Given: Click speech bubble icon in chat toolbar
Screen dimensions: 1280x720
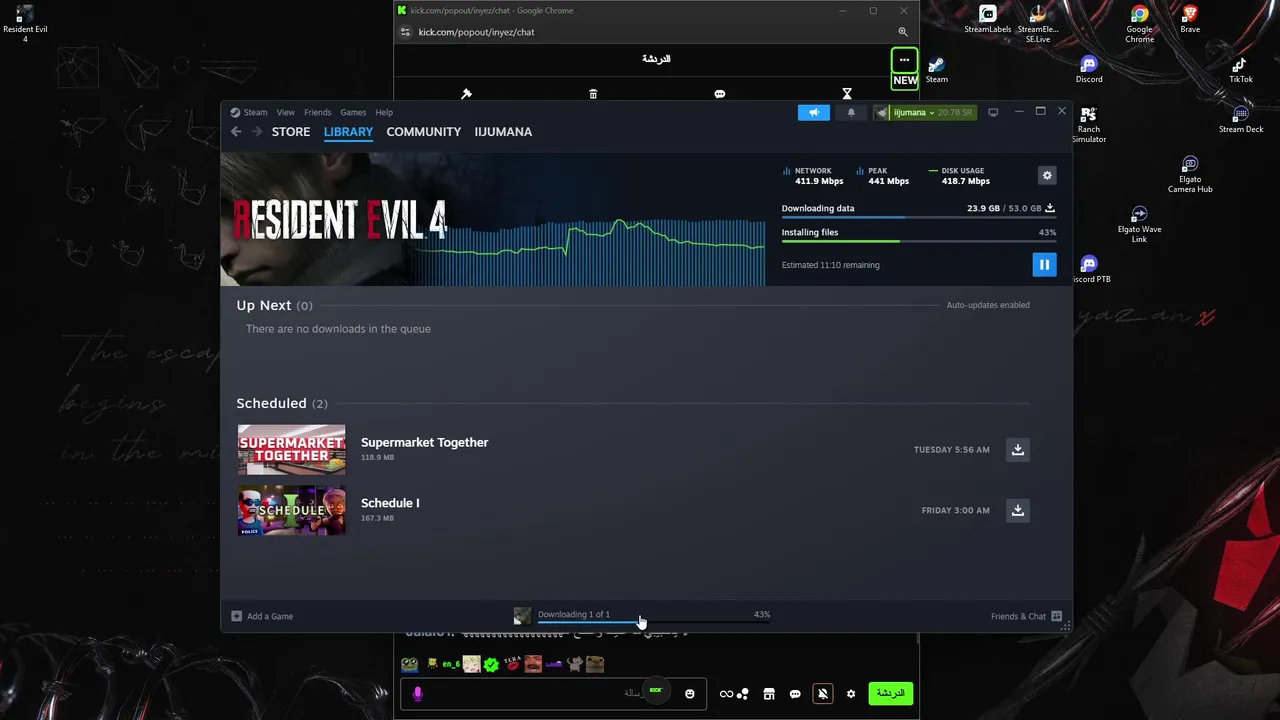Looking at the screenshot, I should [x=720, y=94].
